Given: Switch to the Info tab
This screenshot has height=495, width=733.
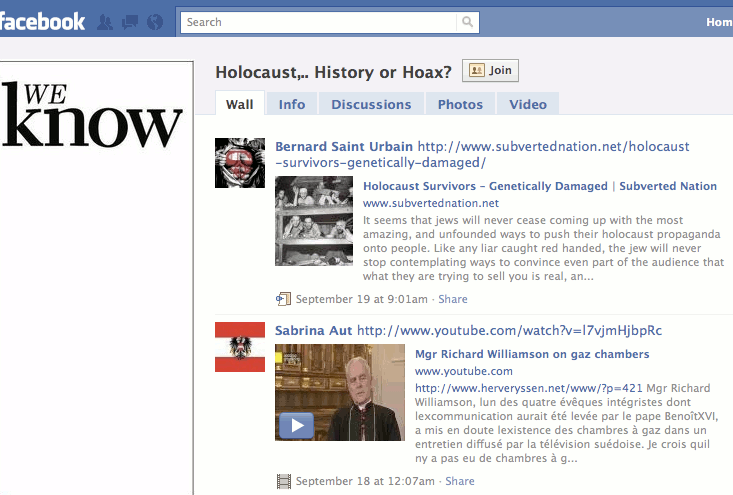Looking at the screenshot, I should click(292, 104).
